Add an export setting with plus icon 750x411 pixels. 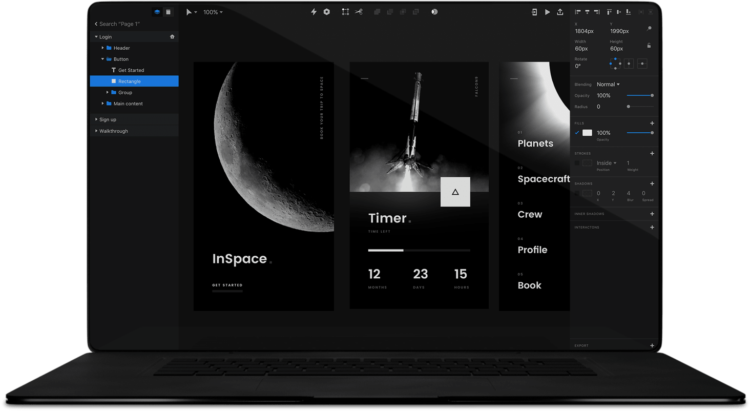point(652,345)
